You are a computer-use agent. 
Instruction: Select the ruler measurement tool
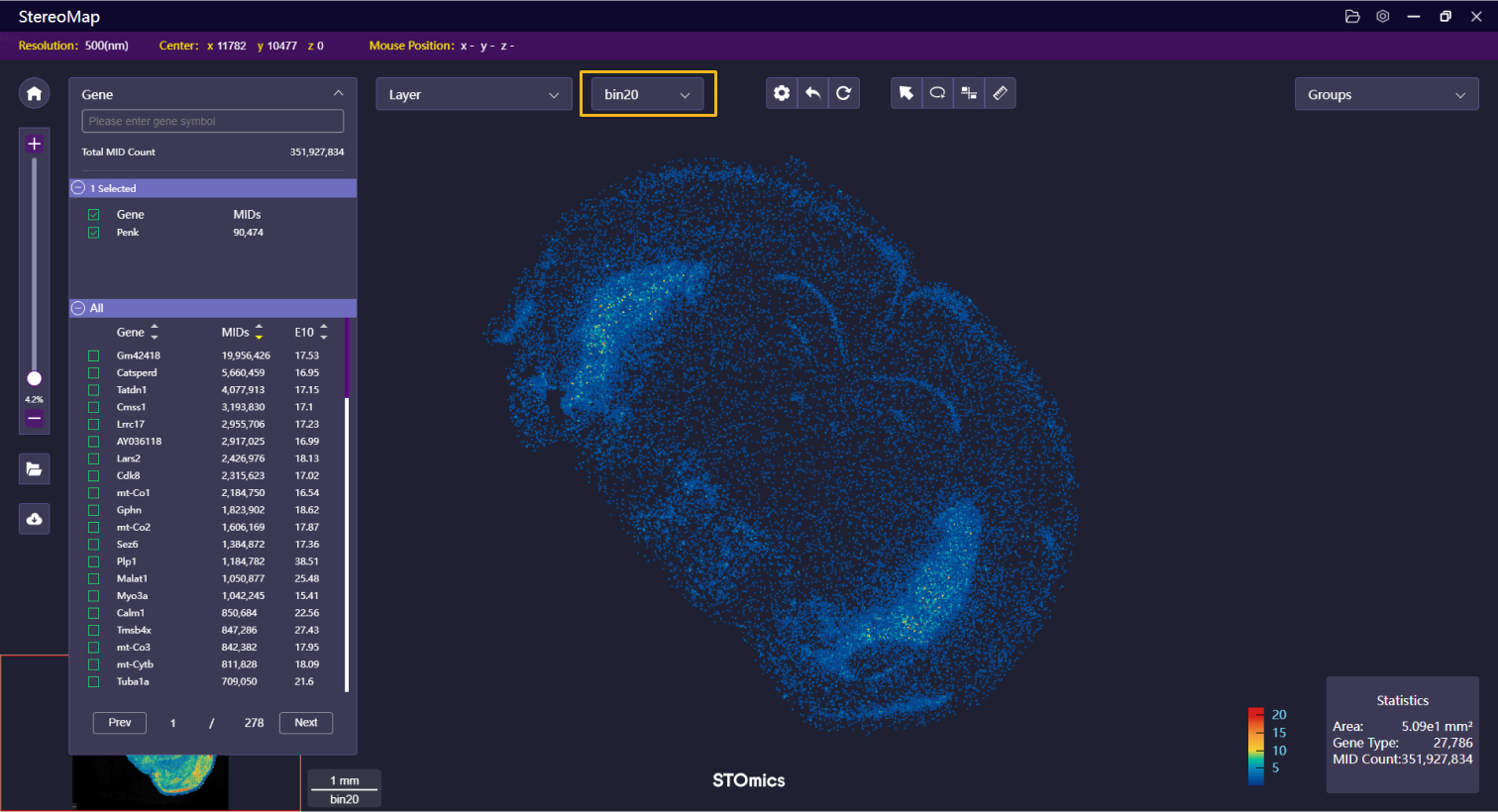pos(1000,93)
